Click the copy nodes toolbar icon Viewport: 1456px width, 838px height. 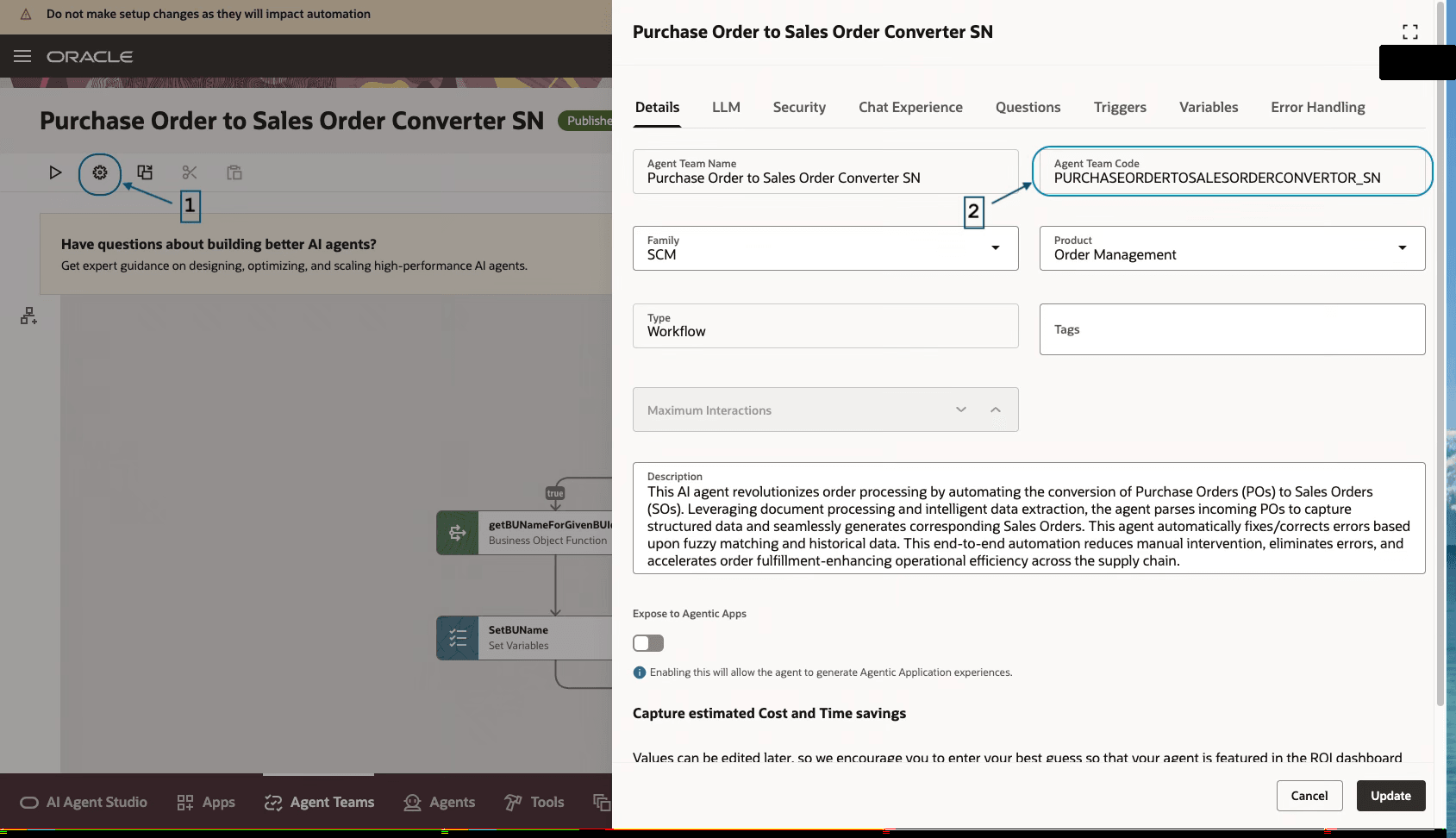(145, 172)
